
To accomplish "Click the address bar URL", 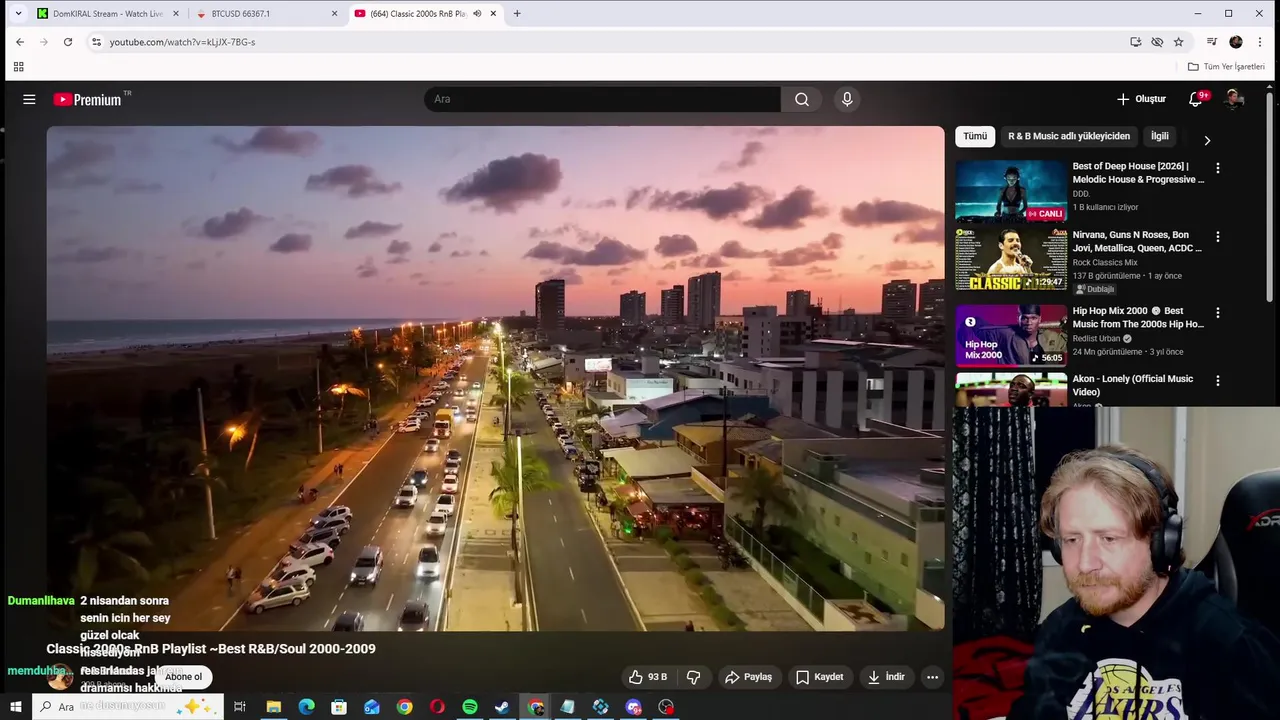I will pos(182,42).
